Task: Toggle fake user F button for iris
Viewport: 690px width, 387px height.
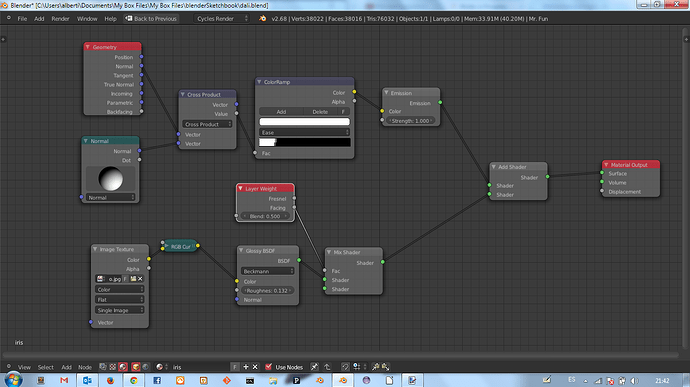Action: [x=235, y=367]
